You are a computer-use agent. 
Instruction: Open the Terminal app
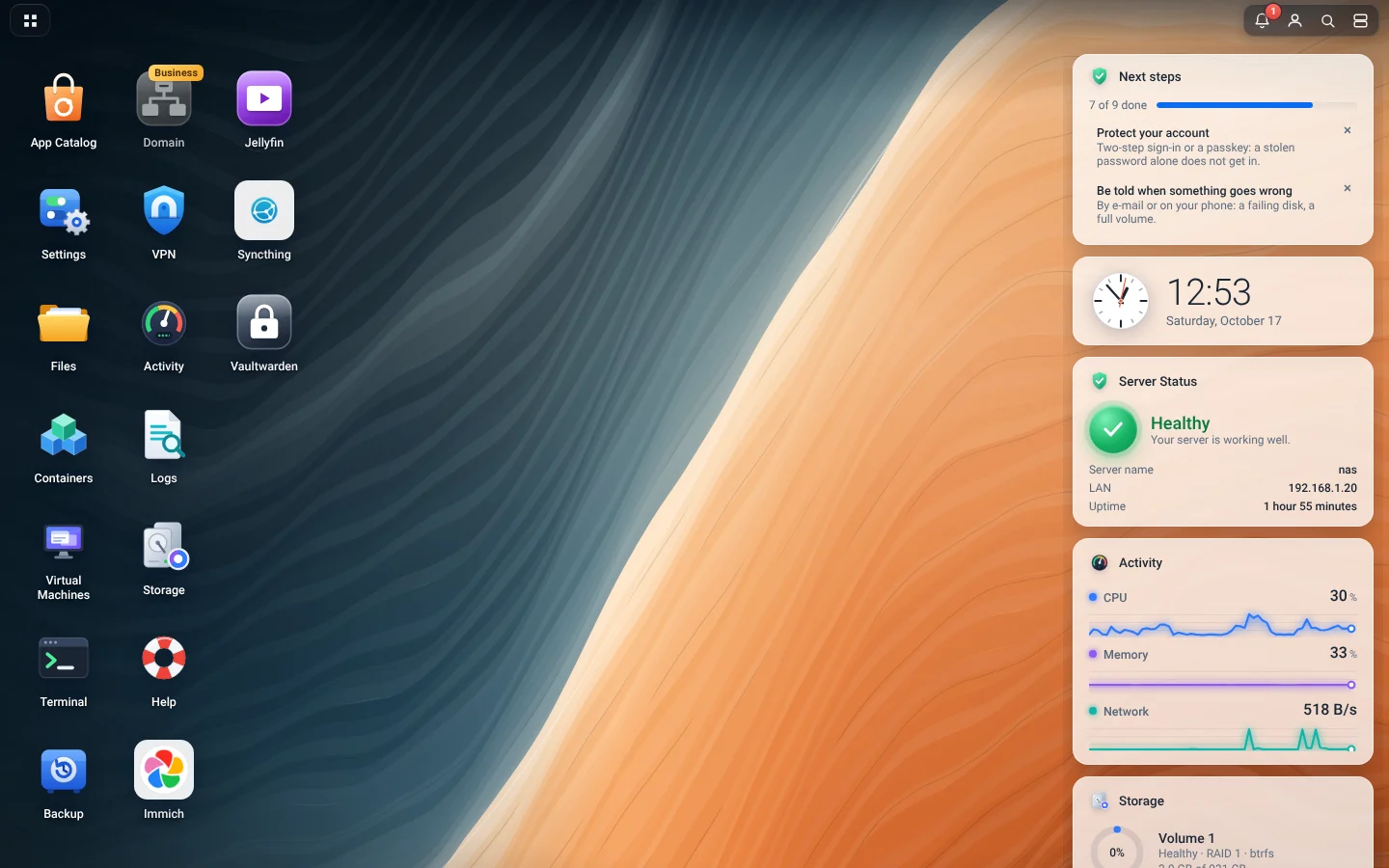64,658
